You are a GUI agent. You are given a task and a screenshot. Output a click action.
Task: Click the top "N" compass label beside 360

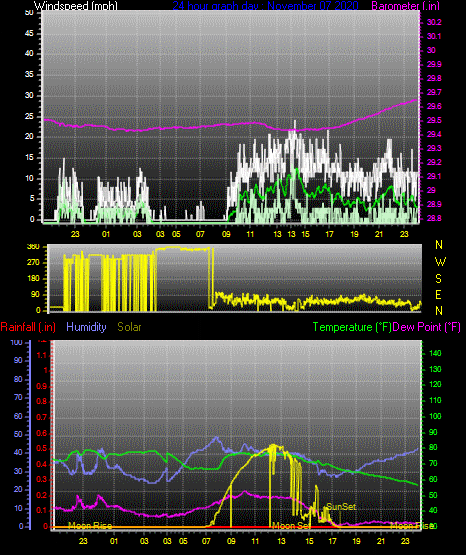coord(439,245)
